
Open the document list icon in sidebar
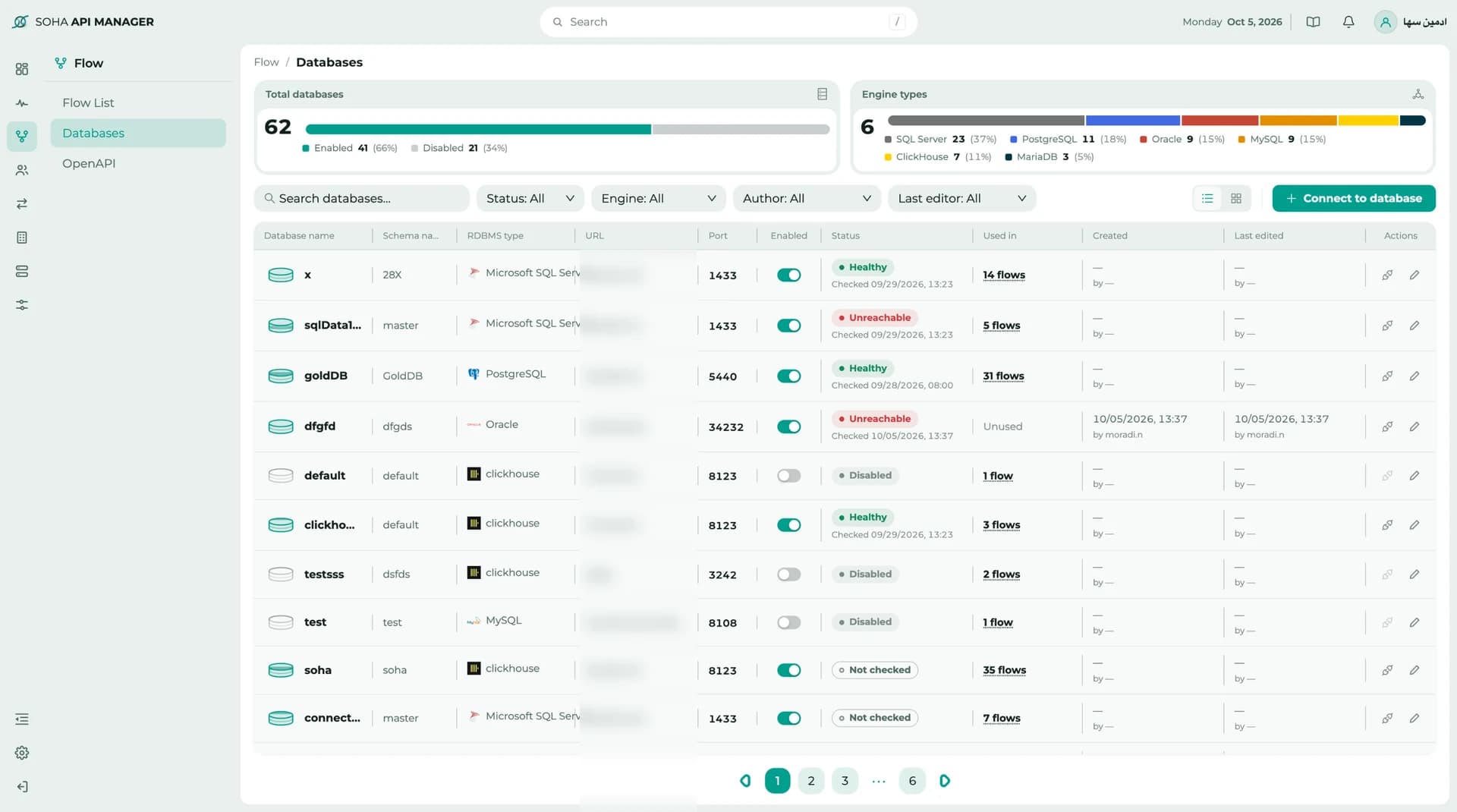[22, 238]
